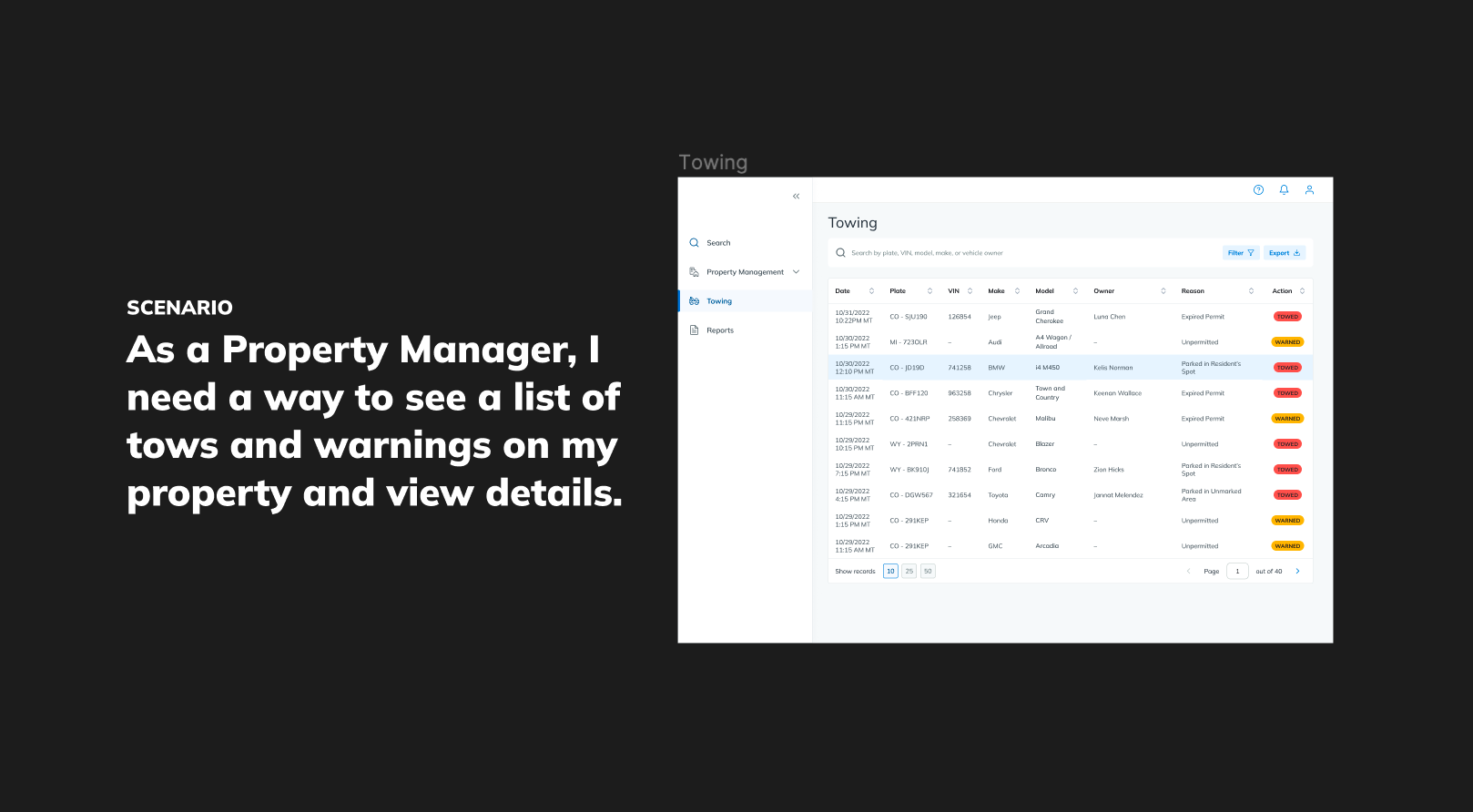Image resolution: width=1473 pixels, height=812 pixels.
Task: Sort table by Owner column arrows
Action: pos(1163,291)
